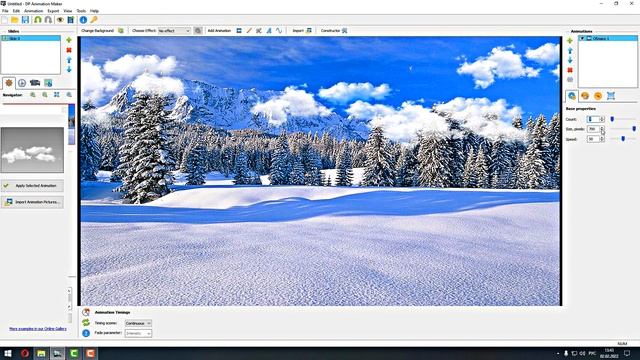Switch to the picture tab in left panel
Image resolution: width=640 pixels, height=360 pixels.
click(x=48, y=83)
